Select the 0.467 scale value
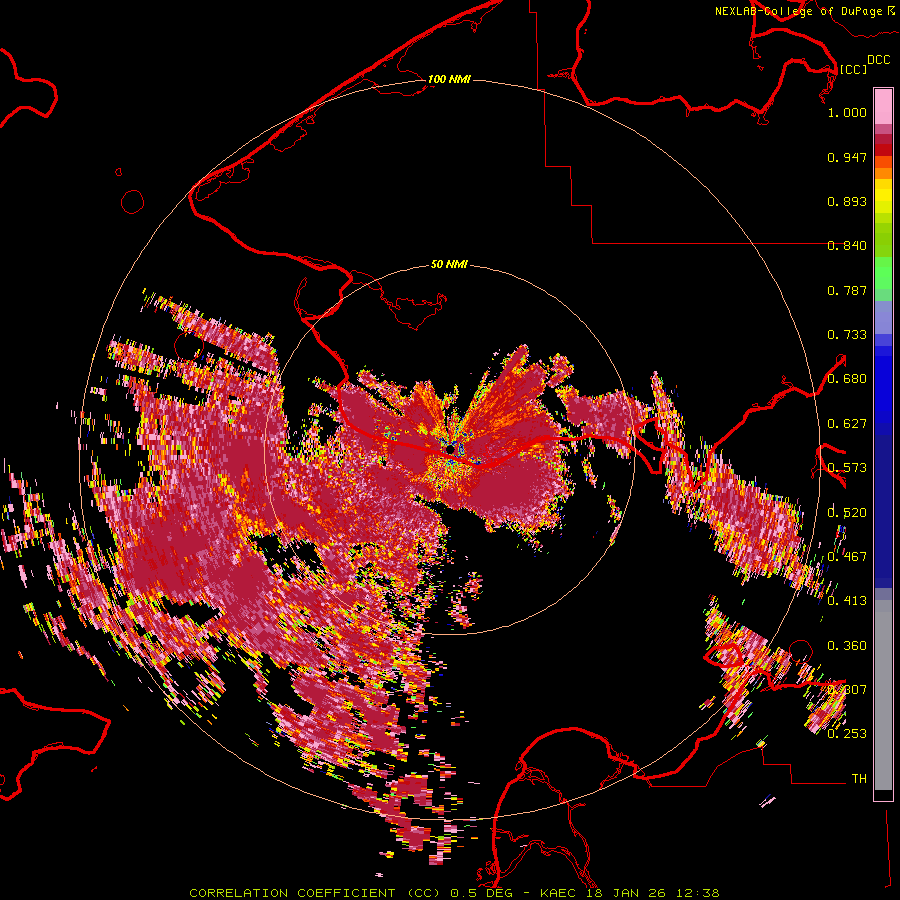The image size is (900, 900). click(847, 557)
